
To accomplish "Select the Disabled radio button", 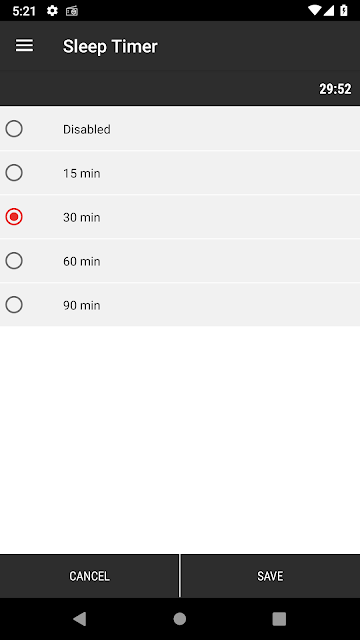I will click(x=14, y=129).
